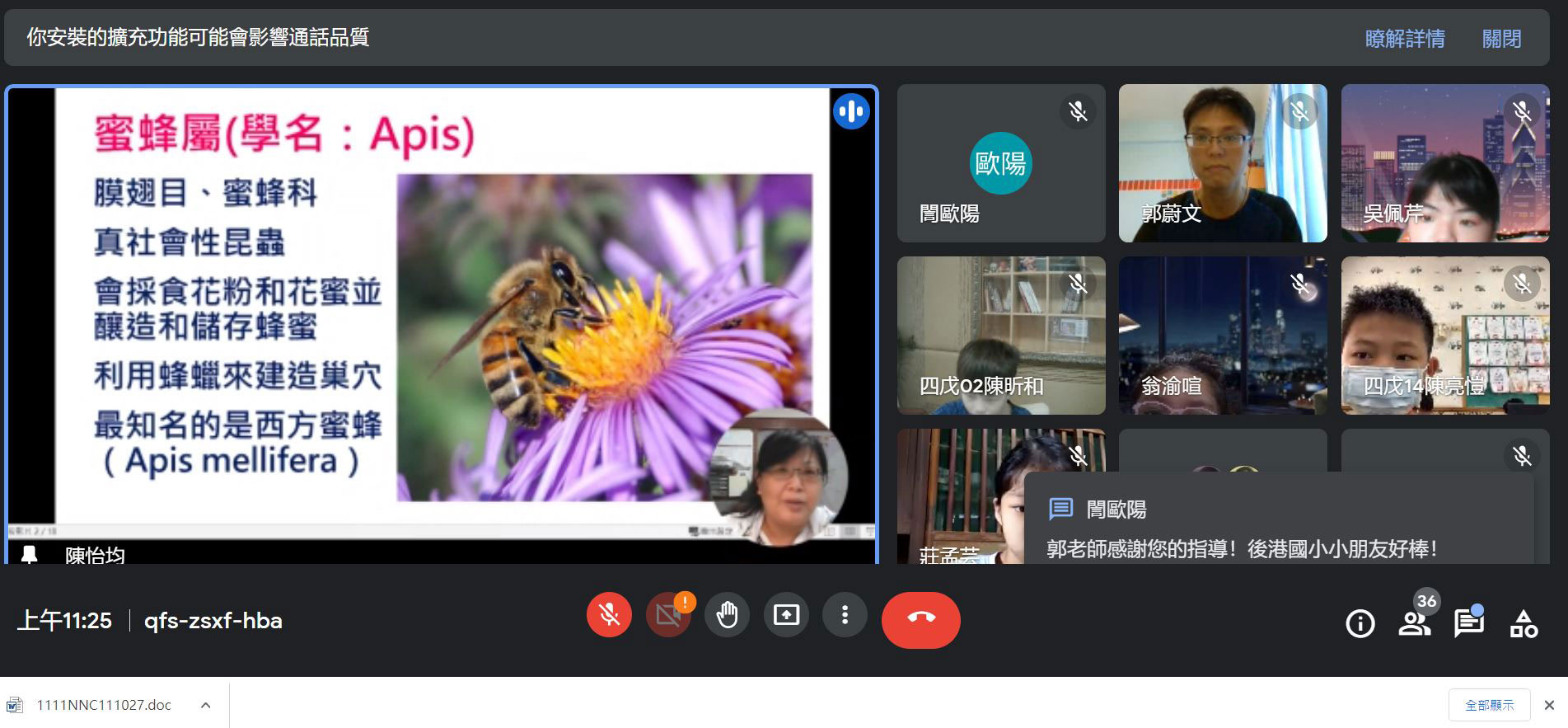Open the chat panel icon
Viewport: 1568px width, 728px height.
(x=1469, y=623)
